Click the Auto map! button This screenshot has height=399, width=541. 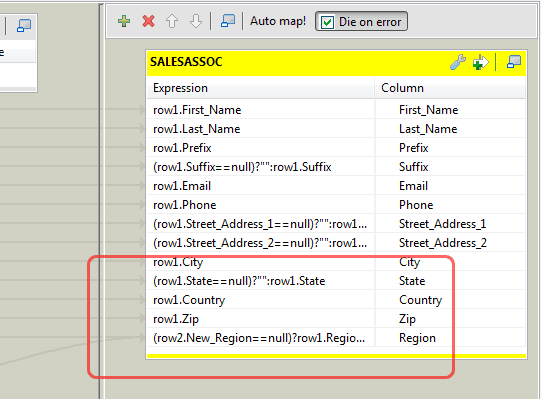tap(278, 21)
